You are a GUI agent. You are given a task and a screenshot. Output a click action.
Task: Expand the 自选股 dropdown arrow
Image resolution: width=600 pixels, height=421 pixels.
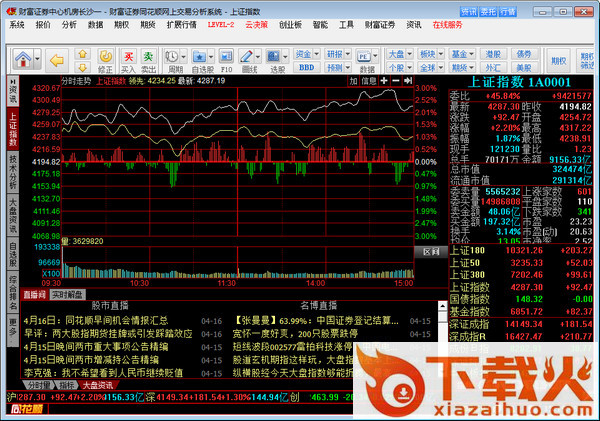[x=211, y=57]
